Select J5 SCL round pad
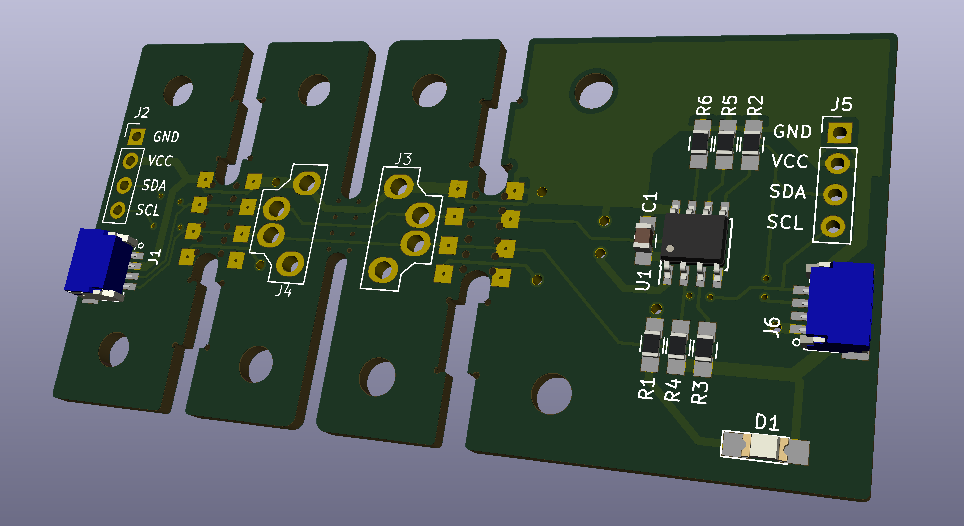Viewport: 964px width, 526px height. click(832, 227)
